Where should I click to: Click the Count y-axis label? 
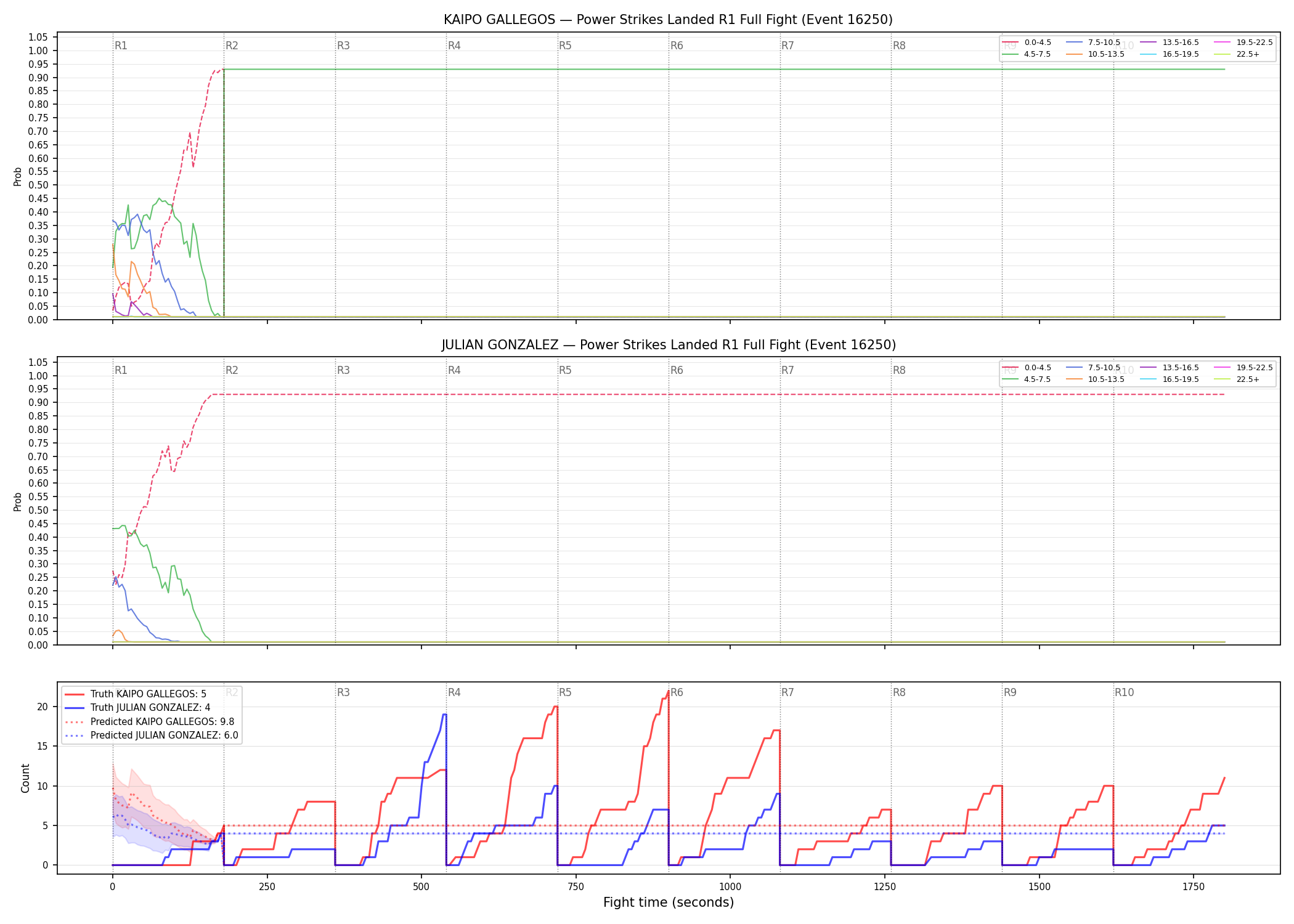(25, 778)
